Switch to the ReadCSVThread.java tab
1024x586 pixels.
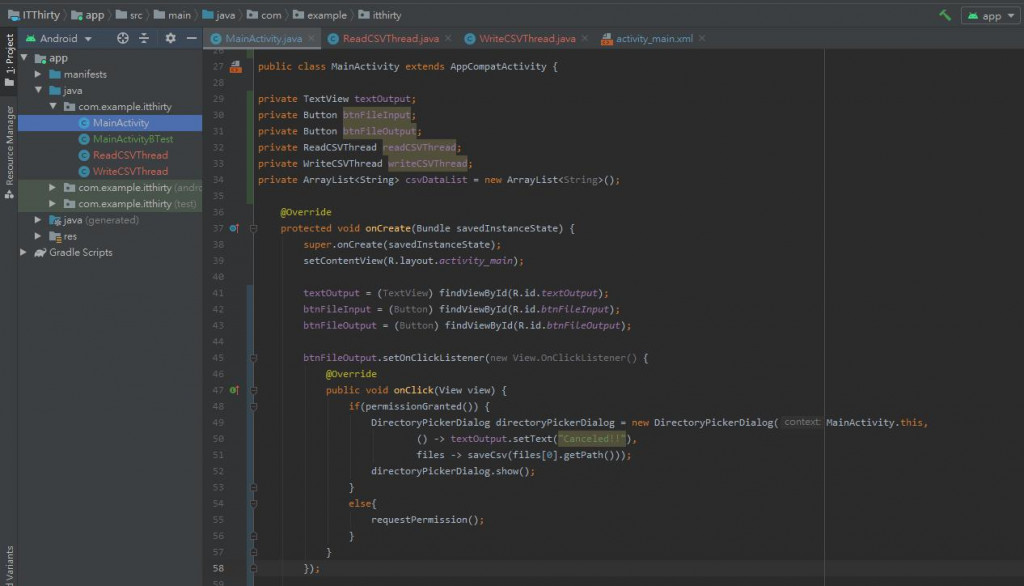[x=389, y=39]
